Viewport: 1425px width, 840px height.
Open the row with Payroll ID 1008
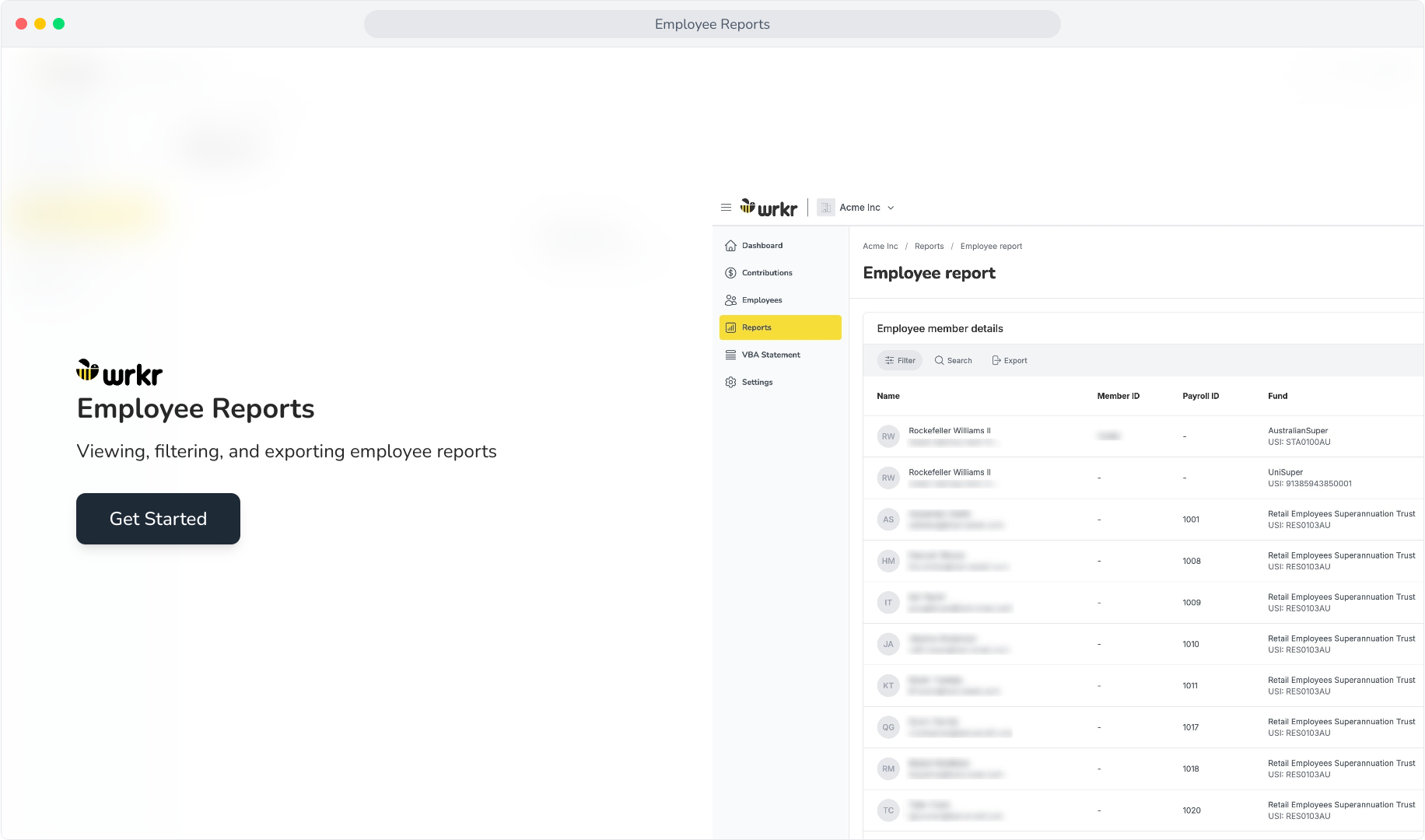click(x=1143, y=561)
